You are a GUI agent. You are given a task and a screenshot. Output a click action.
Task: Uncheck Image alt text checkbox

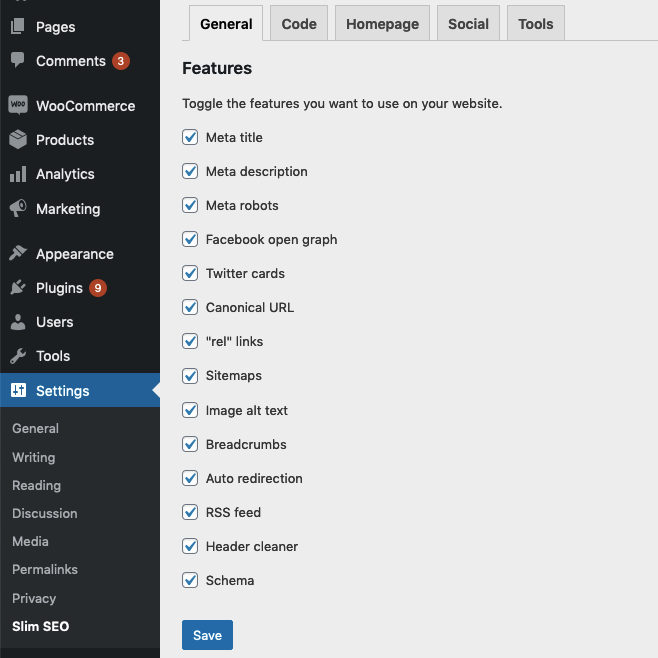tap(190, 410)
